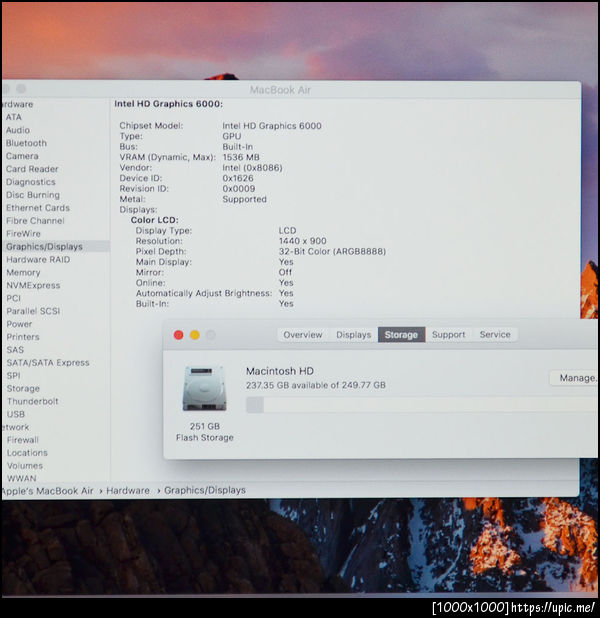Open Hardware RAID entry

click(38, 260)
